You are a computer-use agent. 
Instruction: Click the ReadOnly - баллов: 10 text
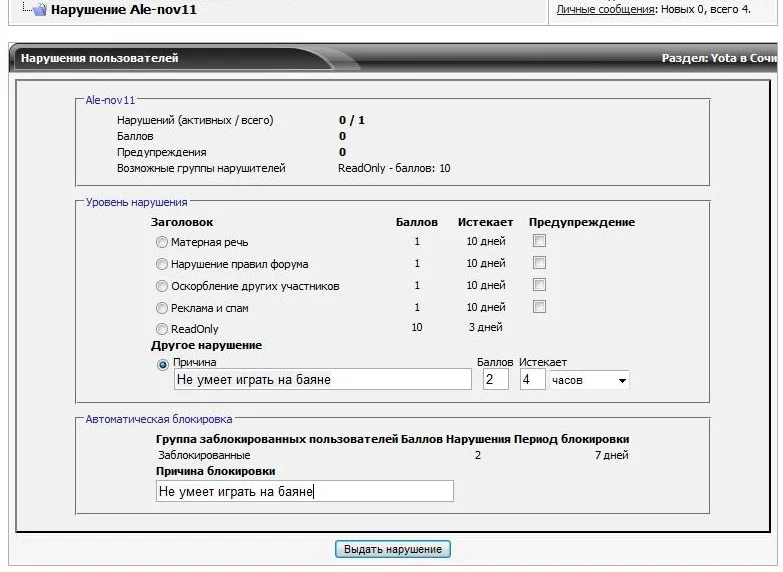[x=394, y=168]
